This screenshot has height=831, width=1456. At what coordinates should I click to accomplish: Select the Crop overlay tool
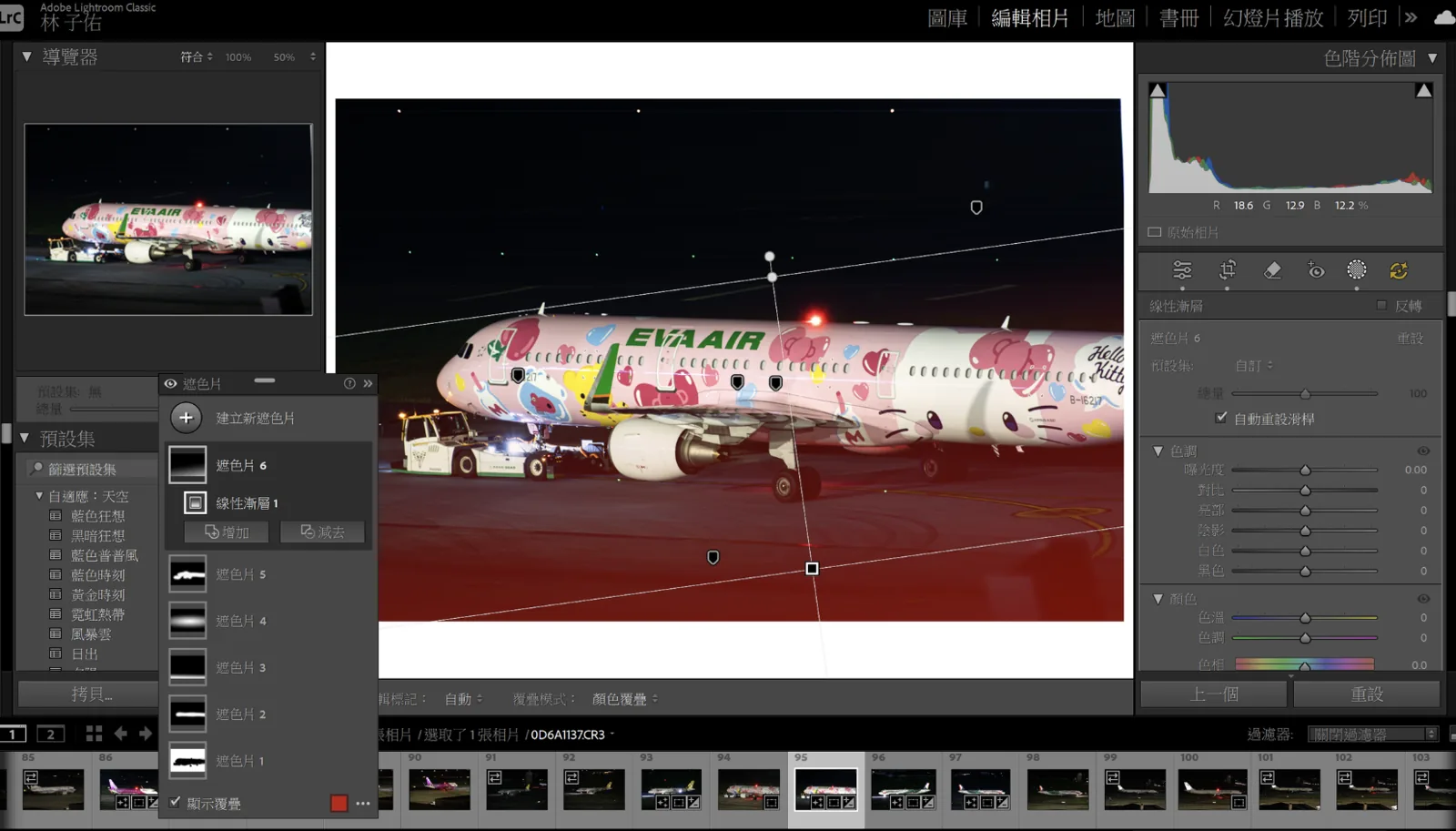click(1228, 270)
